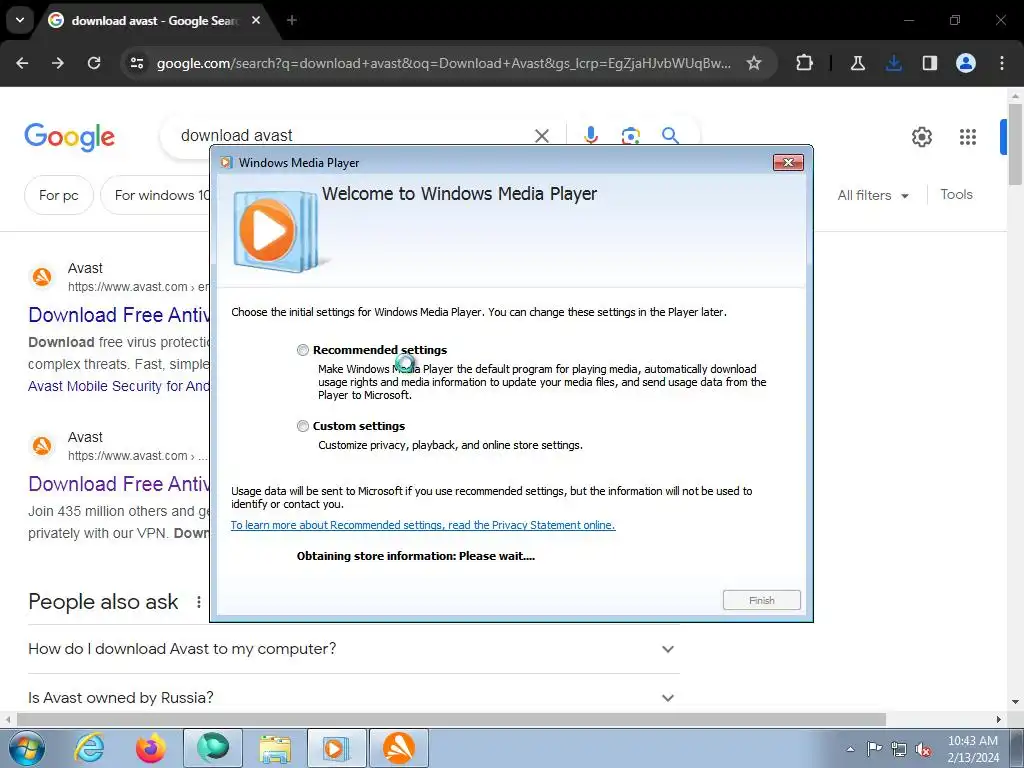Click the Chrome forward arrow
The width and height of the screenshot is (1024, 768).
pyautogui.click(x=58, y=63)
